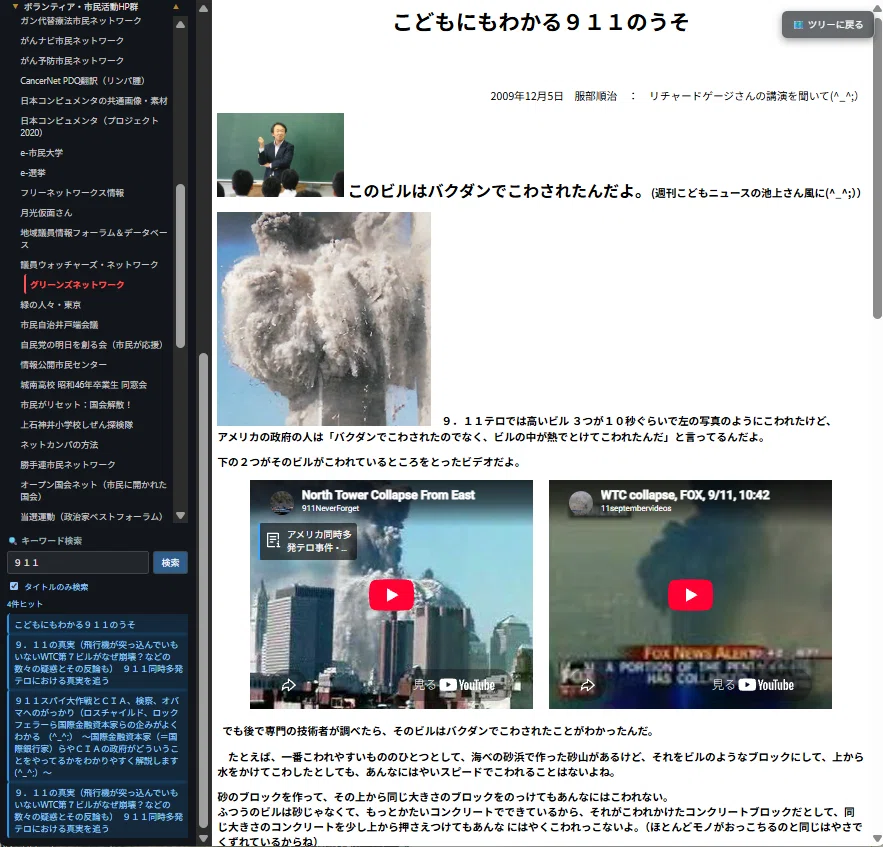This screenshot has width=883, height=847.
Task: Open オープン国会ネット item
Action: 93,491
